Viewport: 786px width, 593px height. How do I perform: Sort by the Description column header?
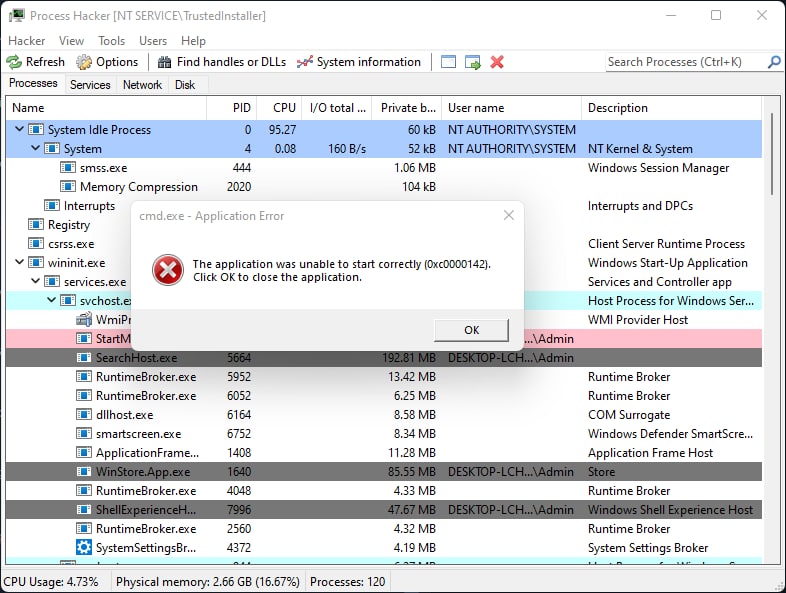point(671,108)
